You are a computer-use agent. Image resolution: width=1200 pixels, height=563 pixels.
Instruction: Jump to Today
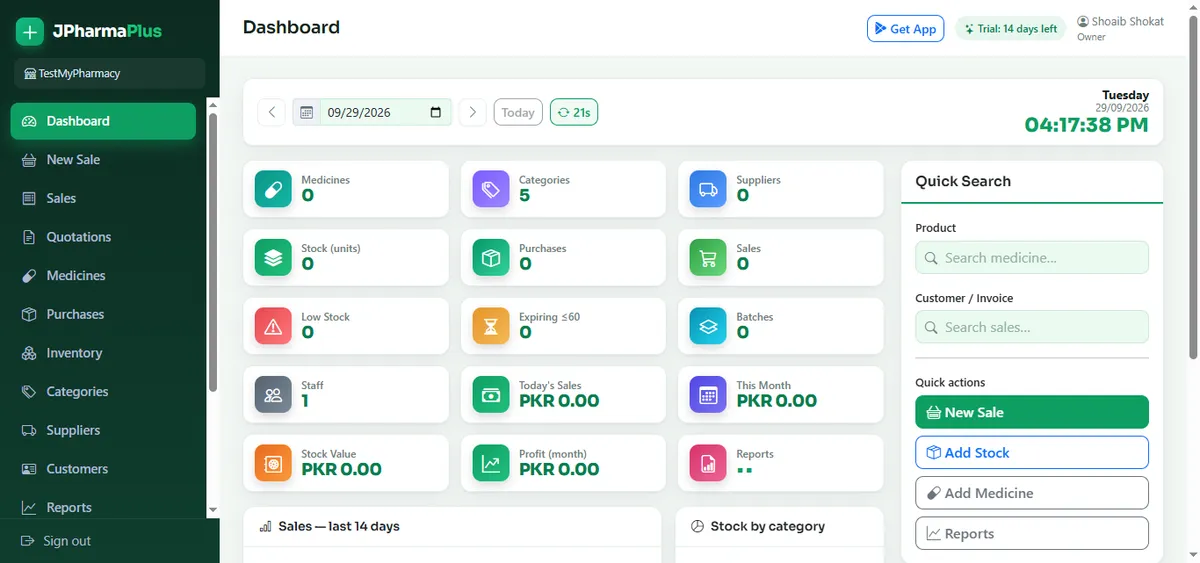point(518,112)
